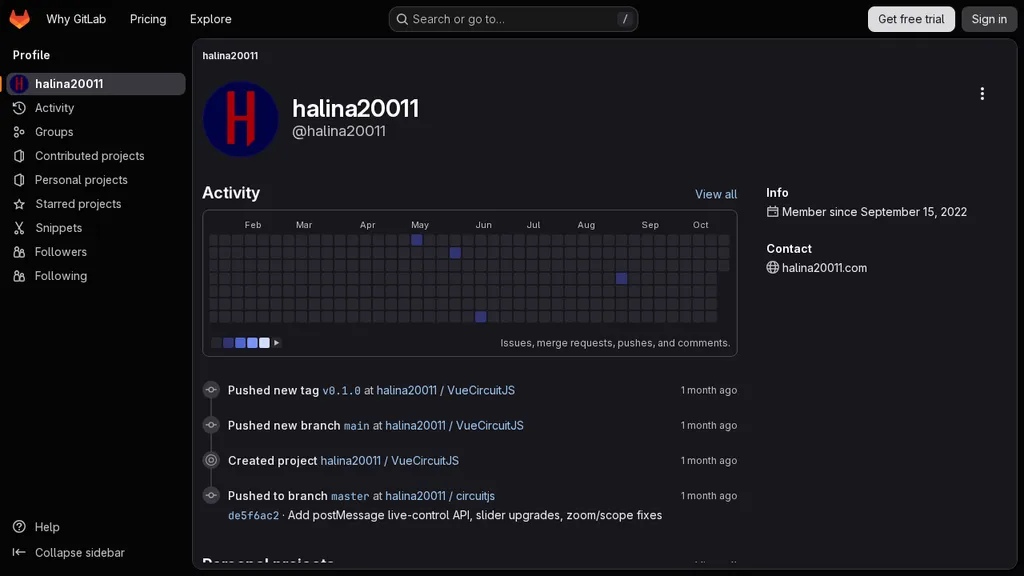Click the globe icon beside website
This screenshot has height=576, width=1024.
pyautogui.click(x=773, y=268)
